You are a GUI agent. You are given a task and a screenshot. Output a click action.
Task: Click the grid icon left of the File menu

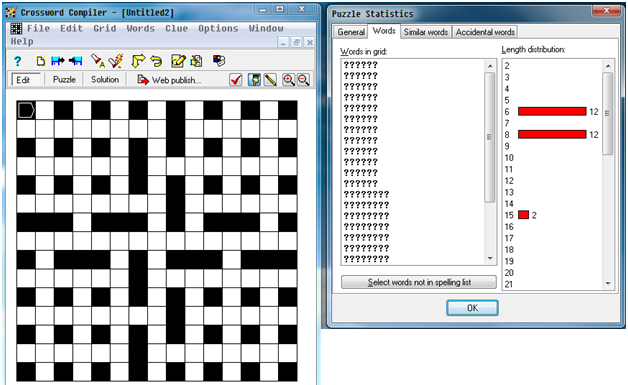click(x=16, y=28)
